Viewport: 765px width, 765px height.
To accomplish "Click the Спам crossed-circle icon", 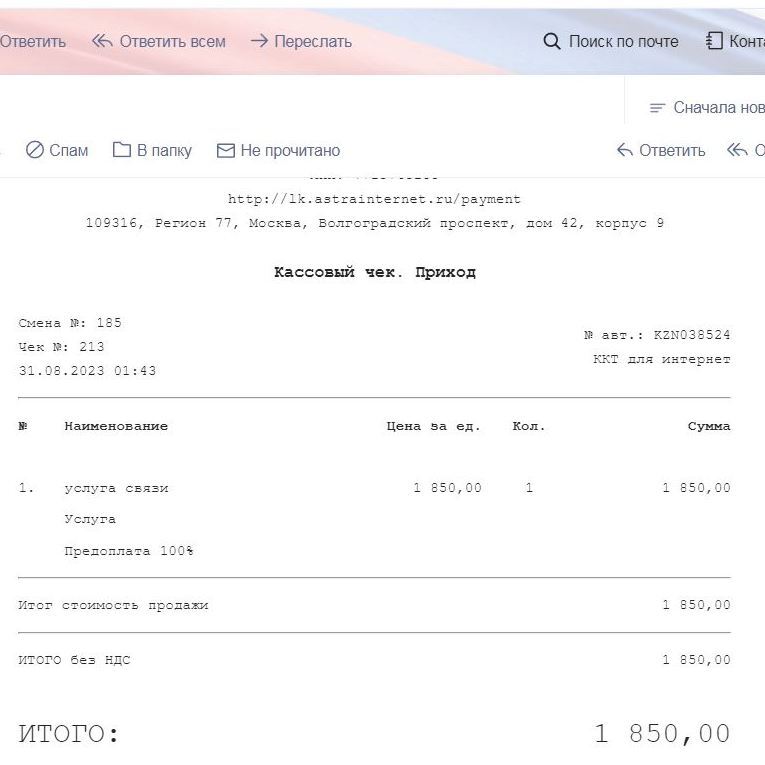I will pyautogui.click(x=35, y=150).
